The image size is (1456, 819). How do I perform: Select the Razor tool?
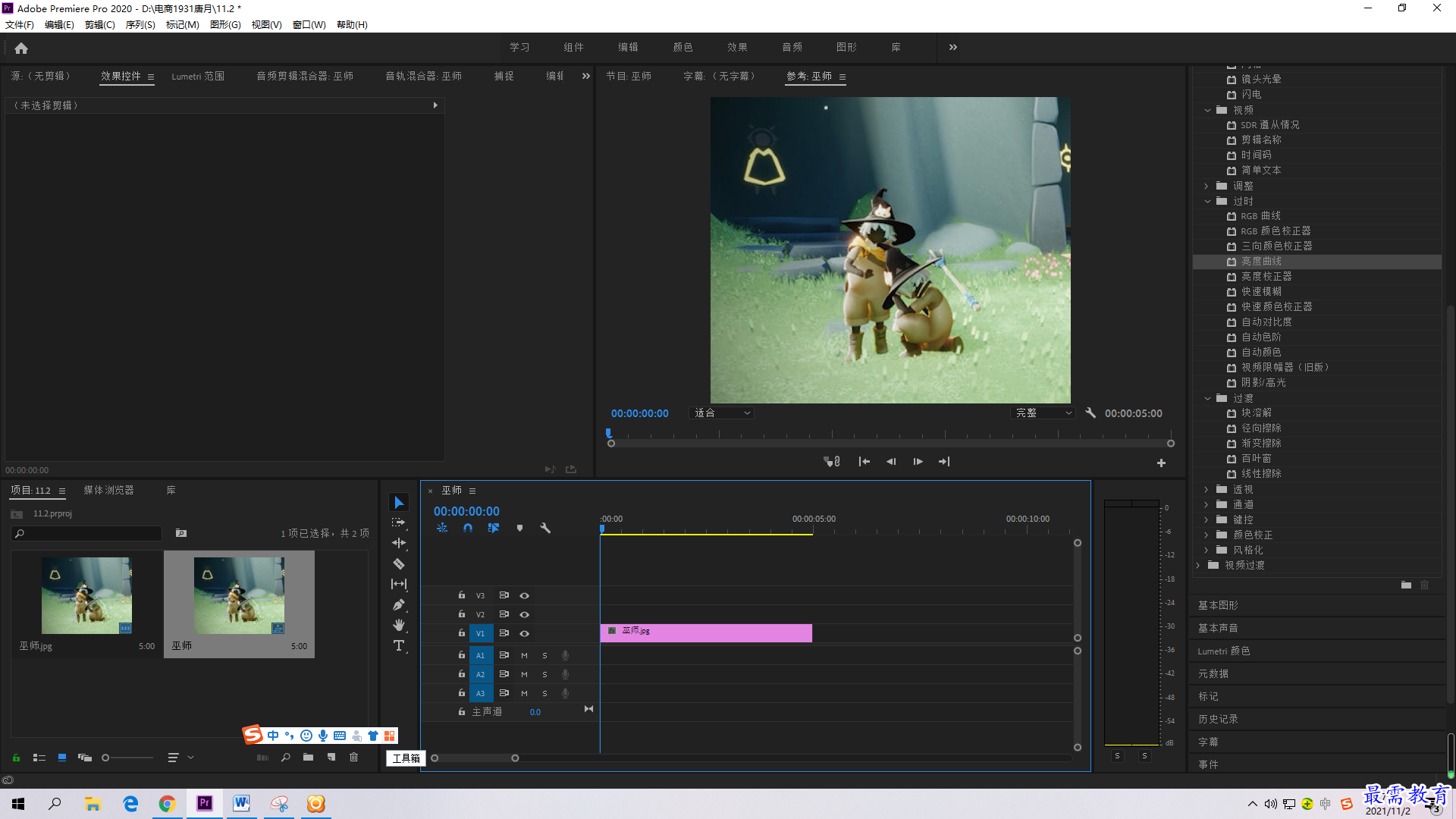click(399, 563)
